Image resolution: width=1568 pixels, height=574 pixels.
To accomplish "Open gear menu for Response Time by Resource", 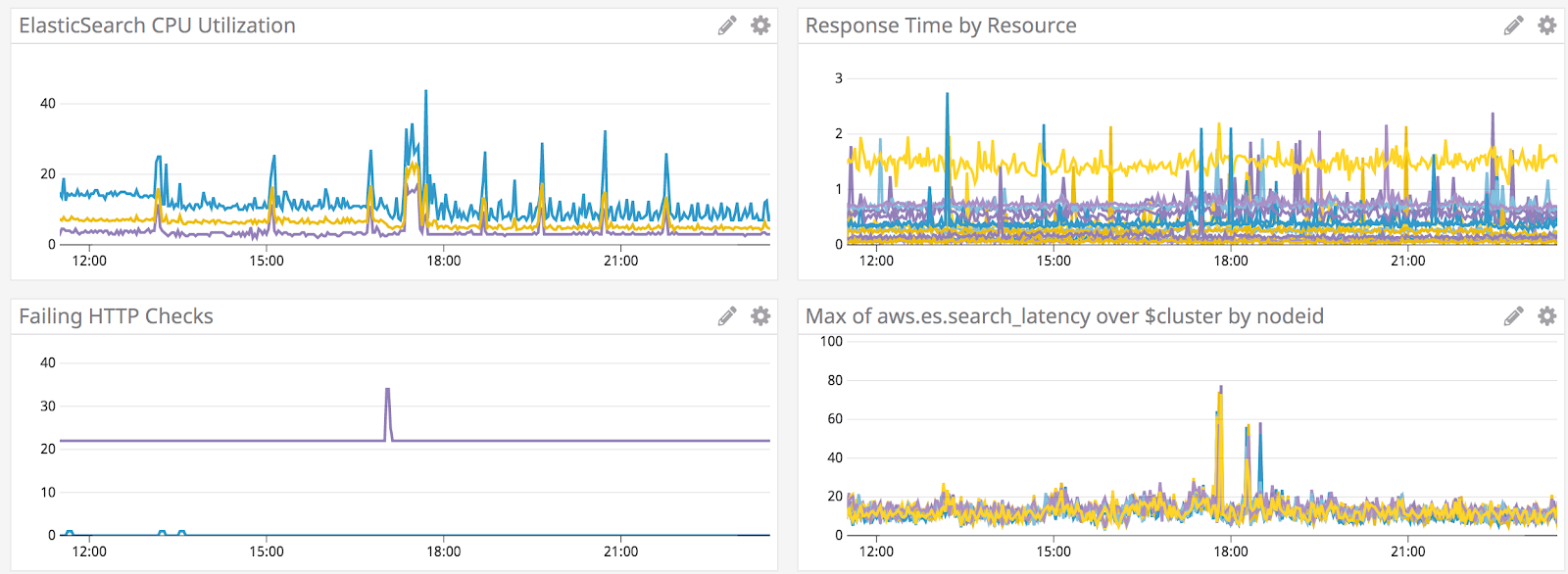I will 1547,25.
